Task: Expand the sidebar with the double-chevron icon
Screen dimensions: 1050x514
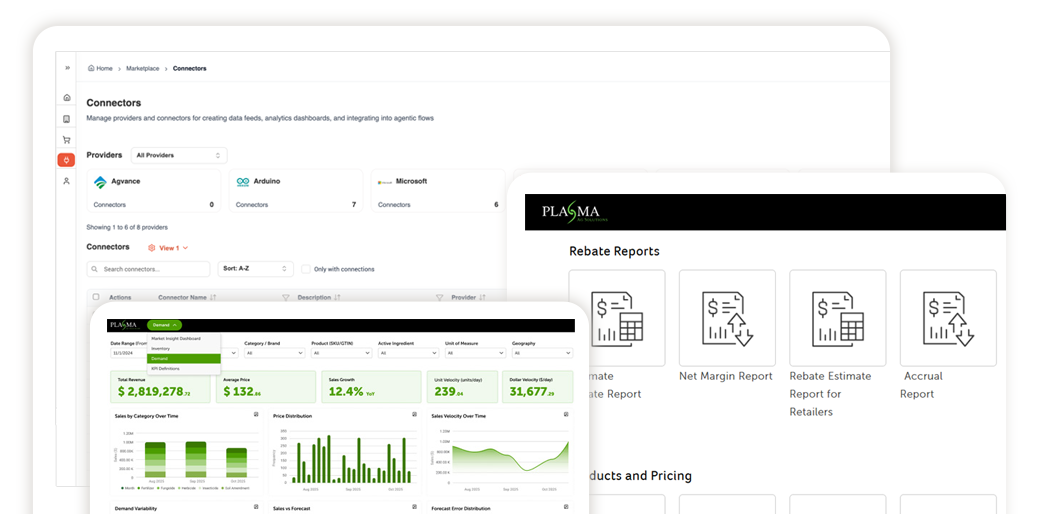Action: pyautogui.click(x=67, y=68)
